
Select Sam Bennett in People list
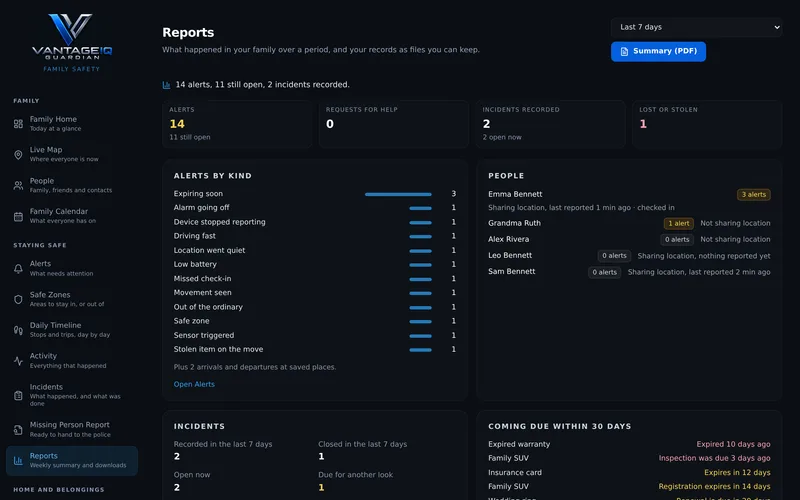click(512, 271)
